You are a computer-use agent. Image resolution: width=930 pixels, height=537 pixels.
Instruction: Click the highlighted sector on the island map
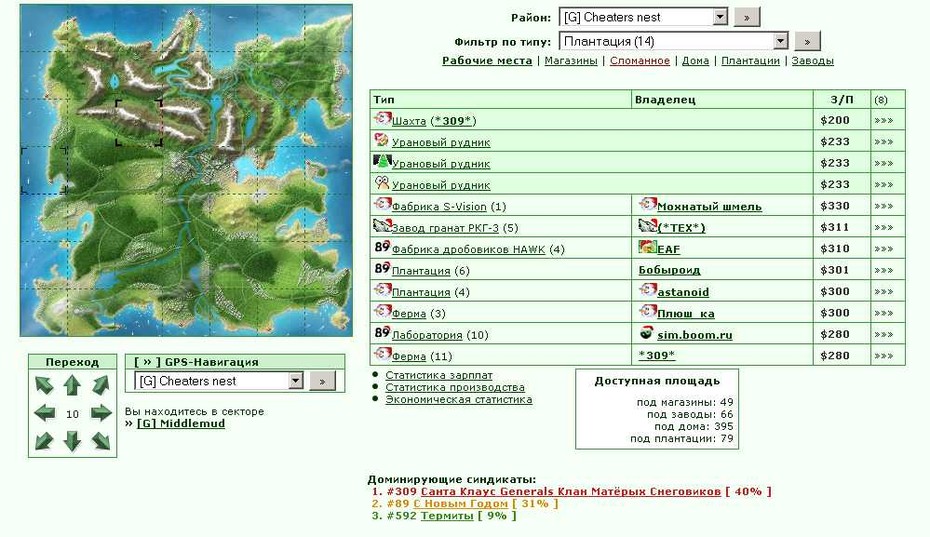139,123
